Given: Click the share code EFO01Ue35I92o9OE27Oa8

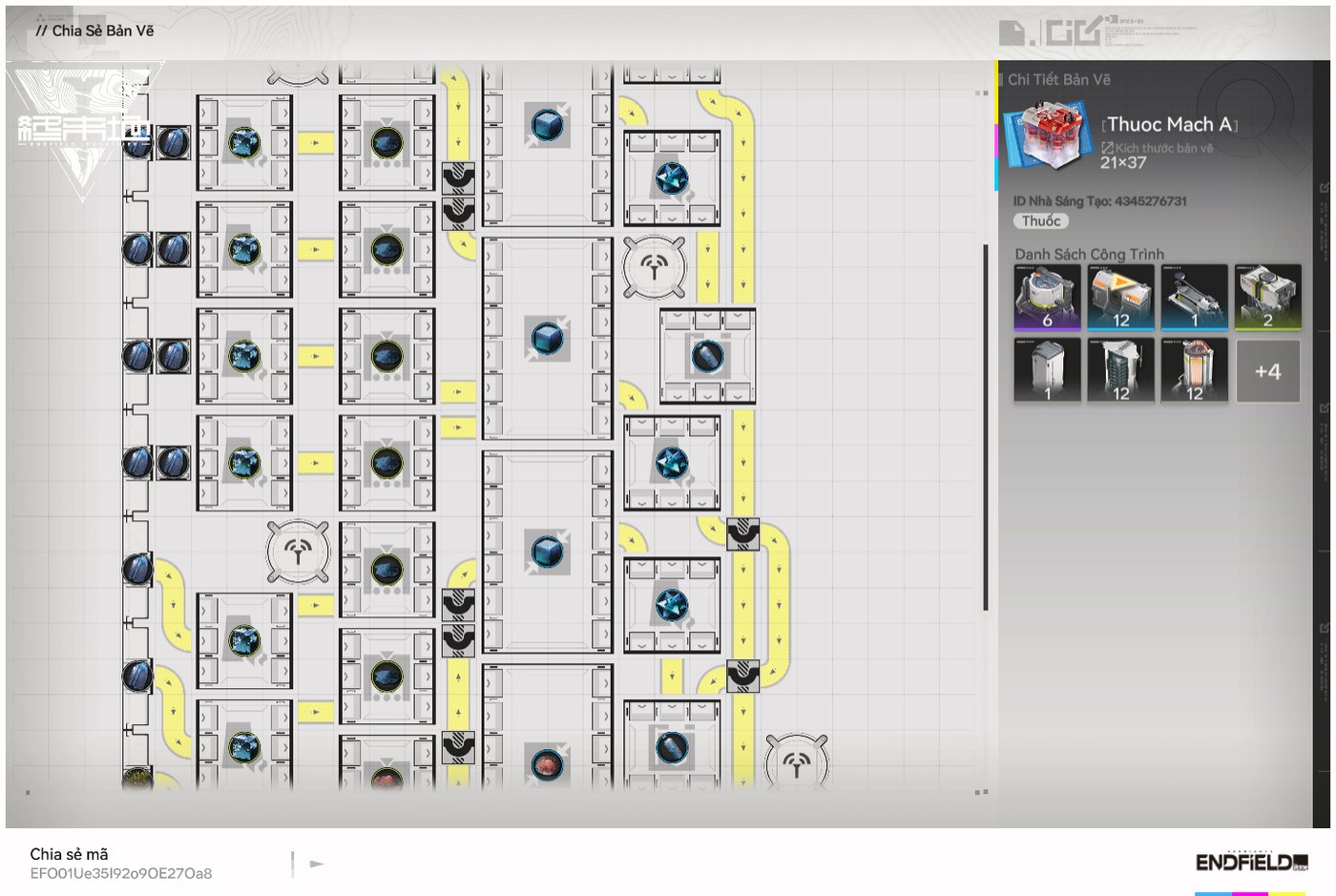Looking at the screenshot, I should click(x=121, y=873).
